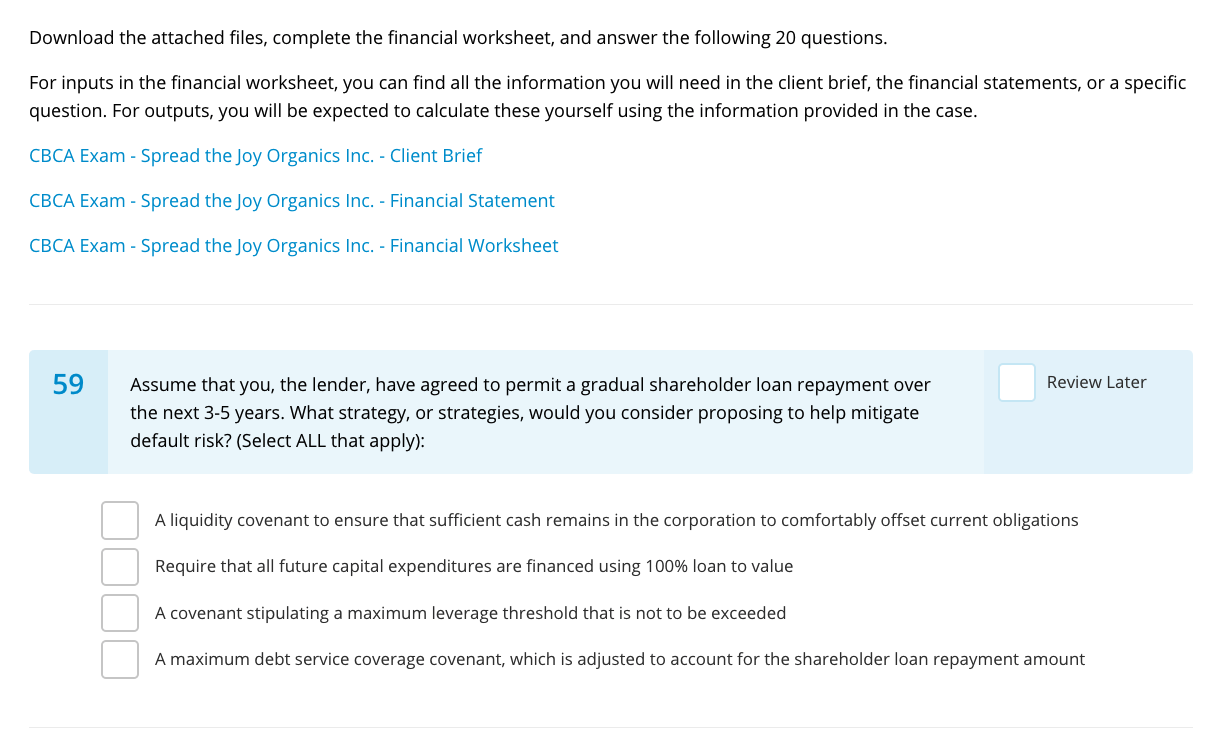
Task: Click the liquidity covenant option text
Action: click(616, 520)
